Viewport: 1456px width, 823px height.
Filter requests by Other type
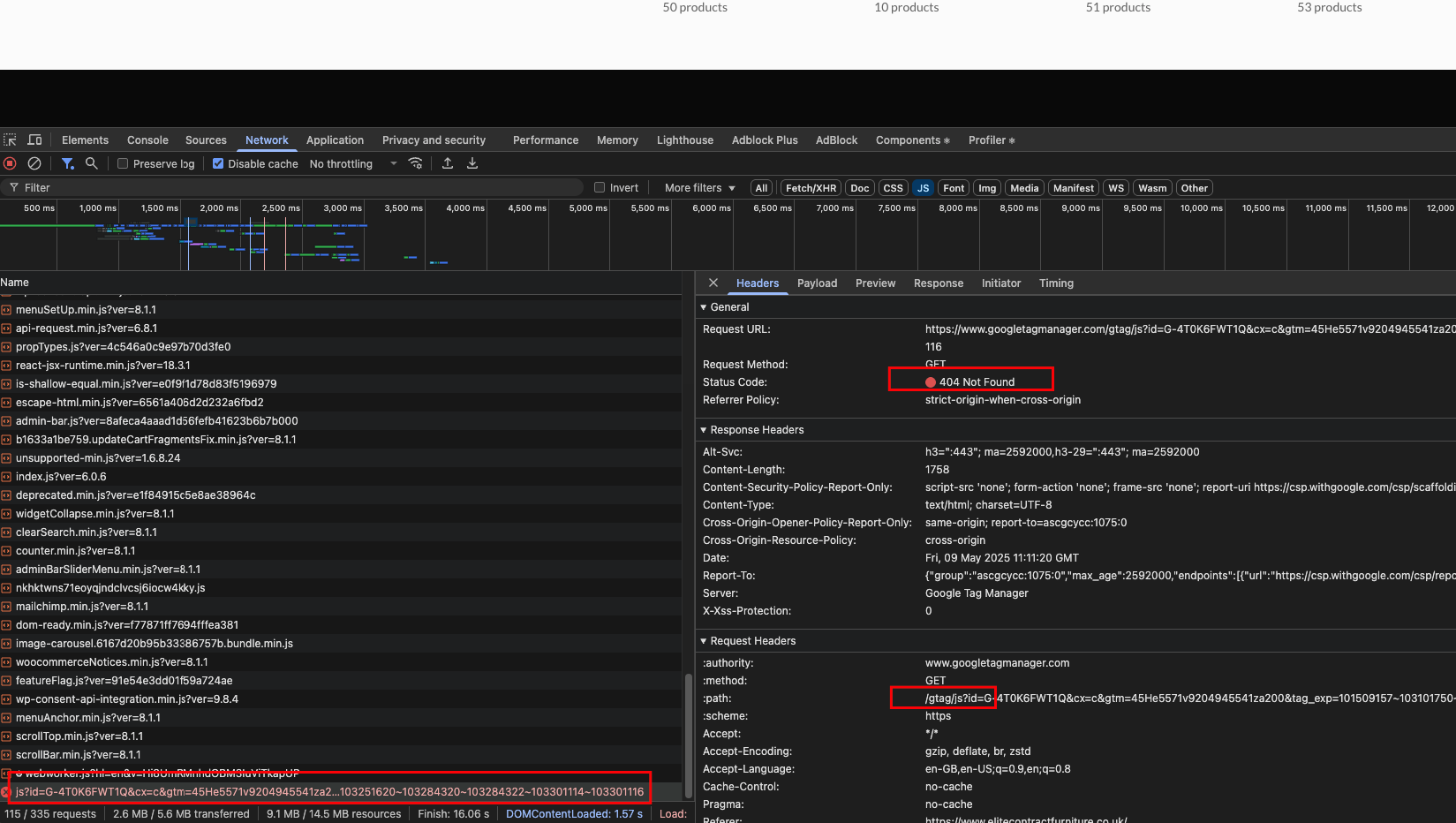[1195, 188]
